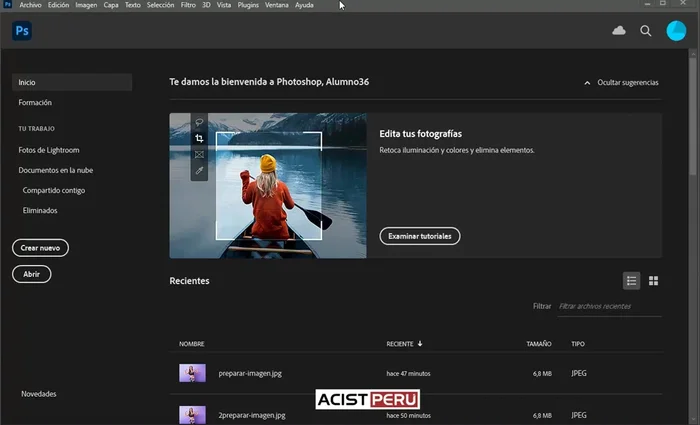
Task: Click file name 2preparar-imagen.jpg
Action: [x=252, y=416]
